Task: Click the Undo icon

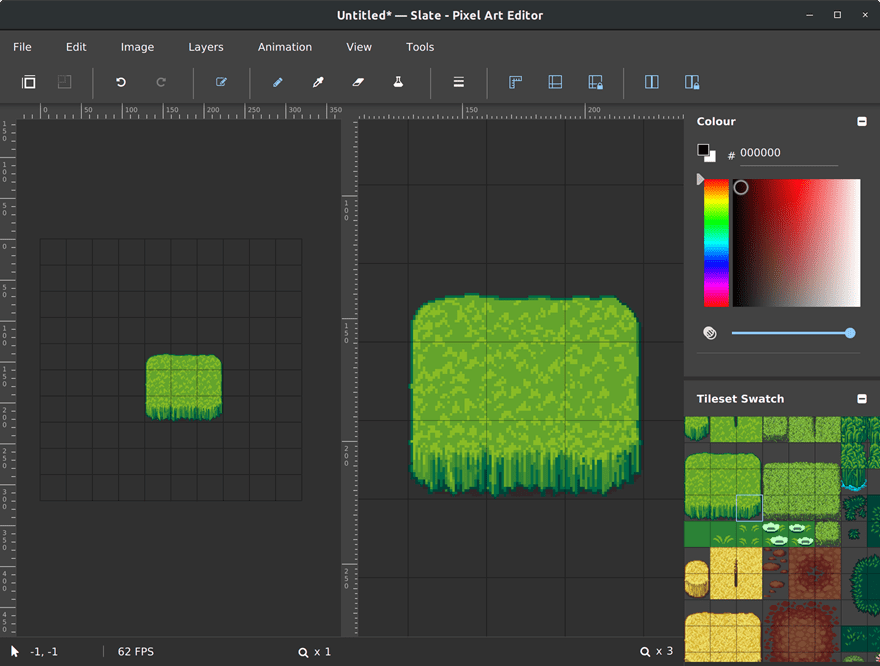Action: (x=120, y=82)
